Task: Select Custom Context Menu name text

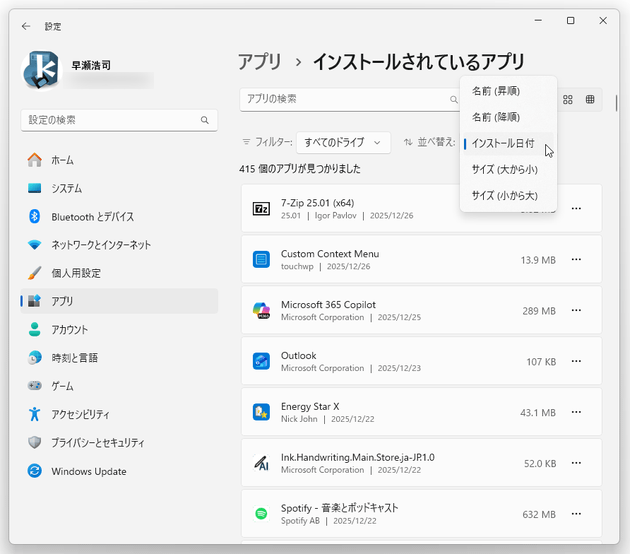Action: tap(330, 254)
